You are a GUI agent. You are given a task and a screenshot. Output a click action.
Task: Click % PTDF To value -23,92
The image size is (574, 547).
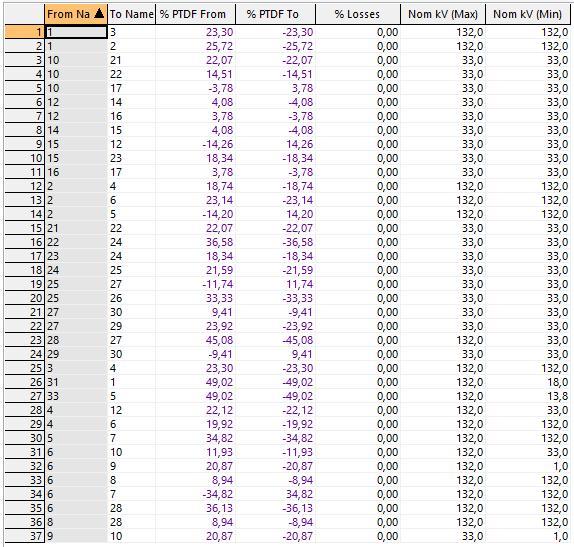click(x=298, y=326)
